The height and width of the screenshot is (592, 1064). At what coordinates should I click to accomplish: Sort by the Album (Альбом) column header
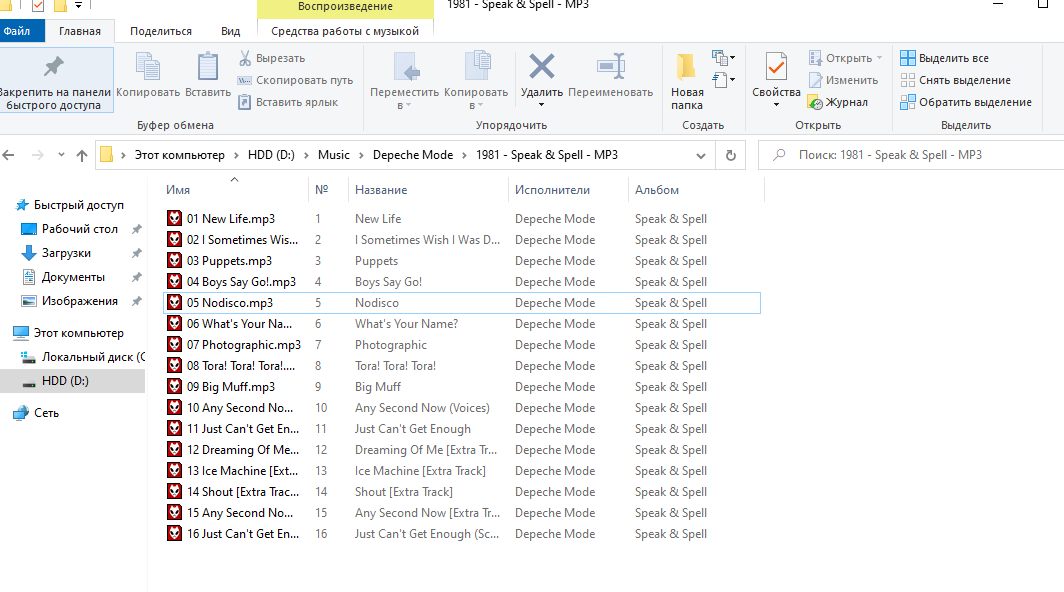point(657,190)
